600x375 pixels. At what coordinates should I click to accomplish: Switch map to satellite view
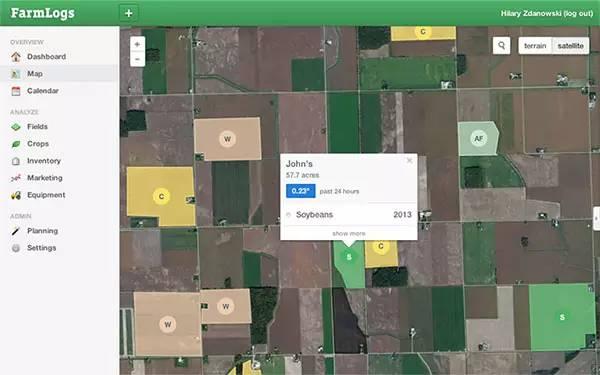coord(571,46)
